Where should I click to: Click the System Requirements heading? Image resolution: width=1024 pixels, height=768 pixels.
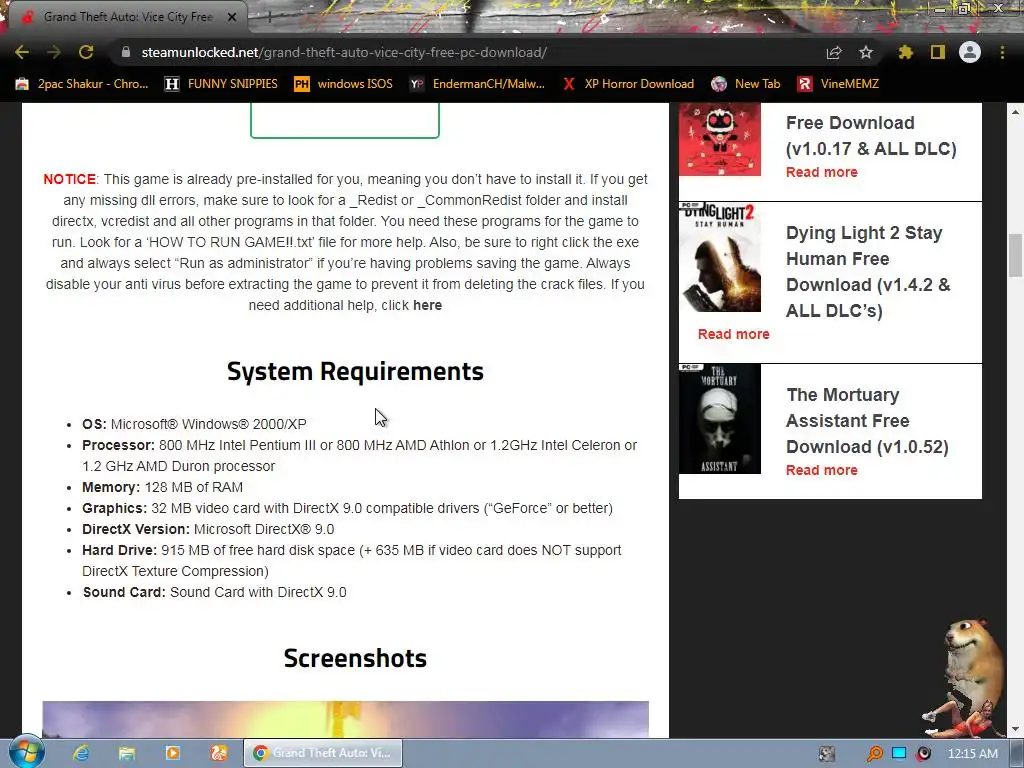click(x=355, y=371)
